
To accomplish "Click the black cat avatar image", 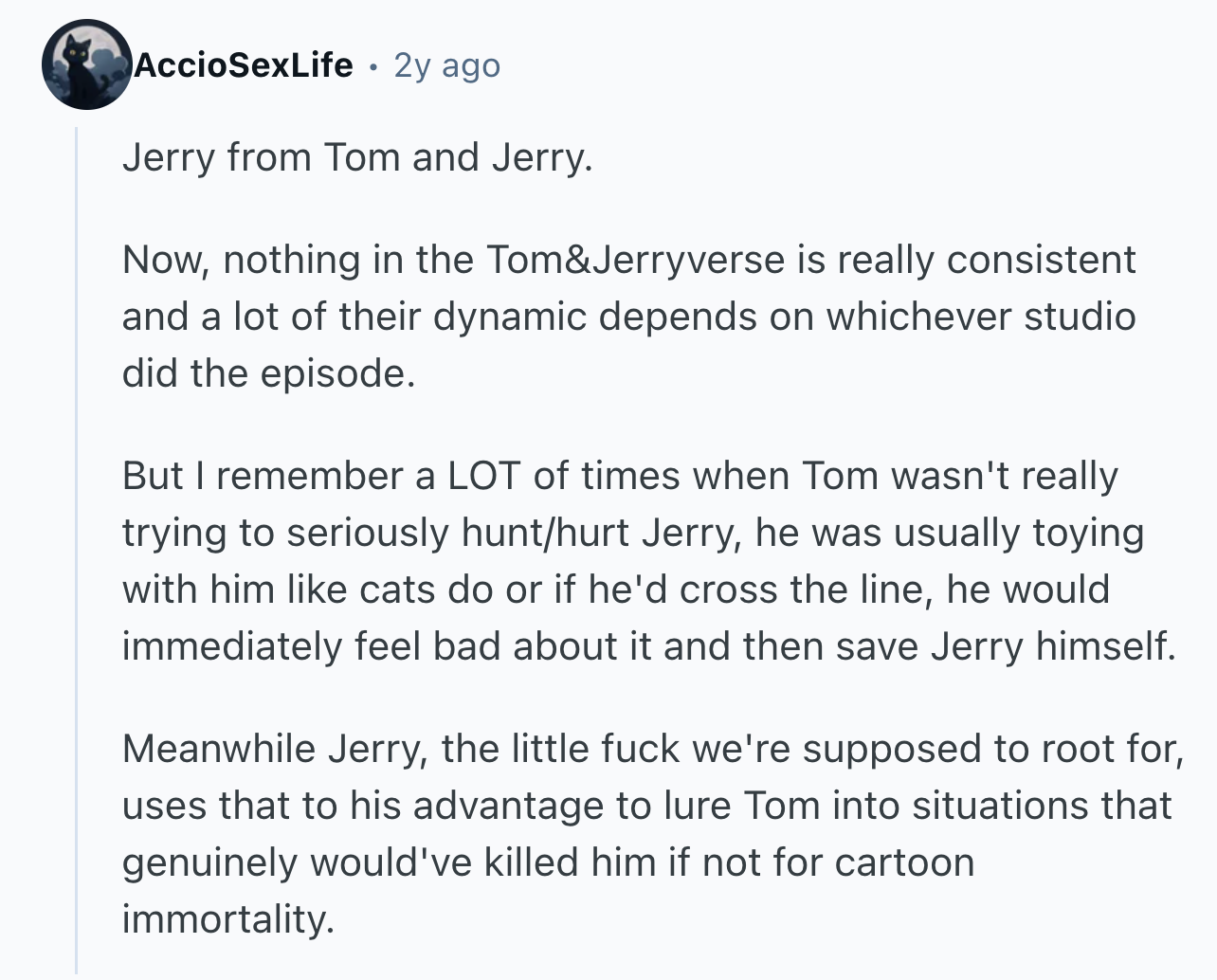I will 86,65.
